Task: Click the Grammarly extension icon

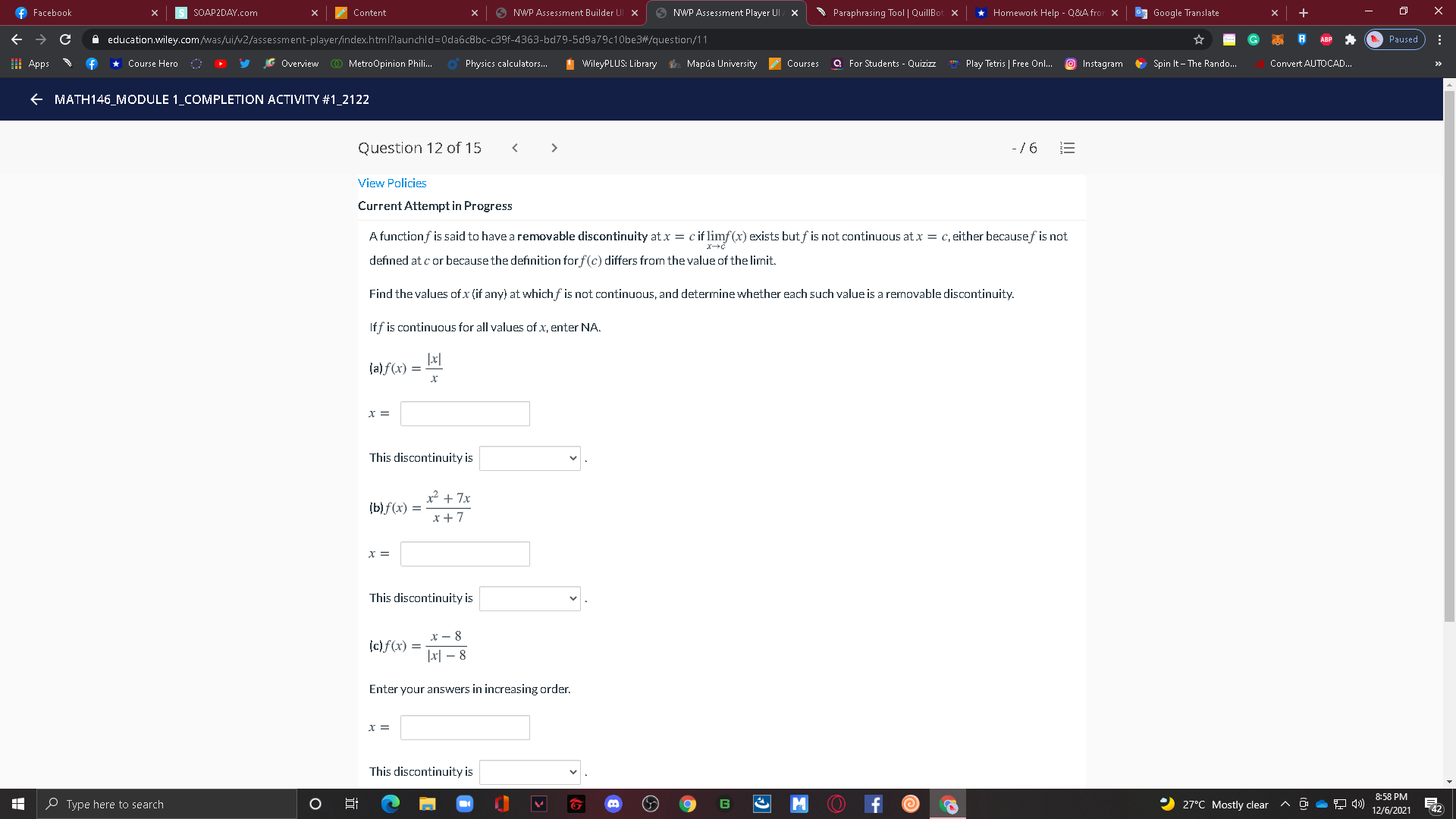Action: click(x=1253, y=39)
